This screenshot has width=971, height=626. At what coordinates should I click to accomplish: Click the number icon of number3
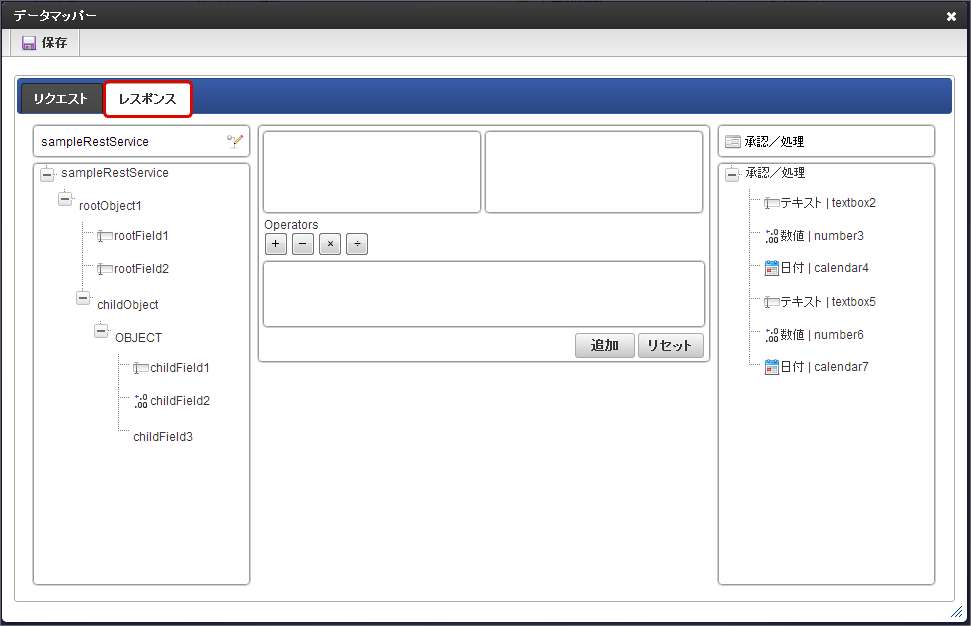pyautogui.click(x=772, y=236)
